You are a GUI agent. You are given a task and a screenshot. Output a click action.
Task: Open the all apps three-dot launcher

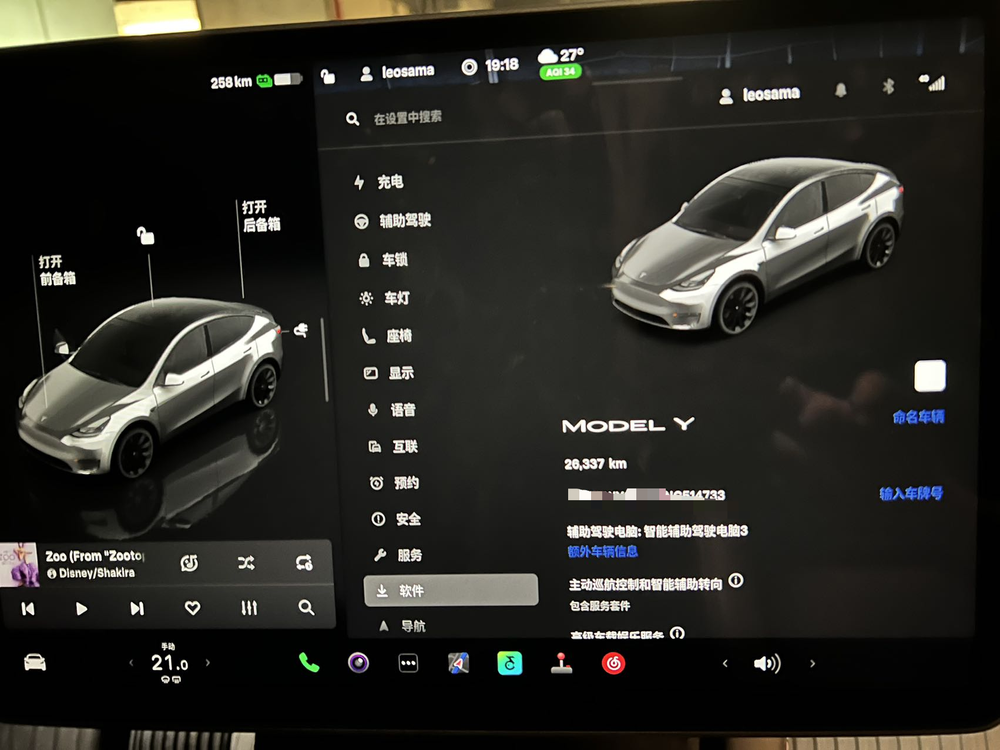click(408, 663)
